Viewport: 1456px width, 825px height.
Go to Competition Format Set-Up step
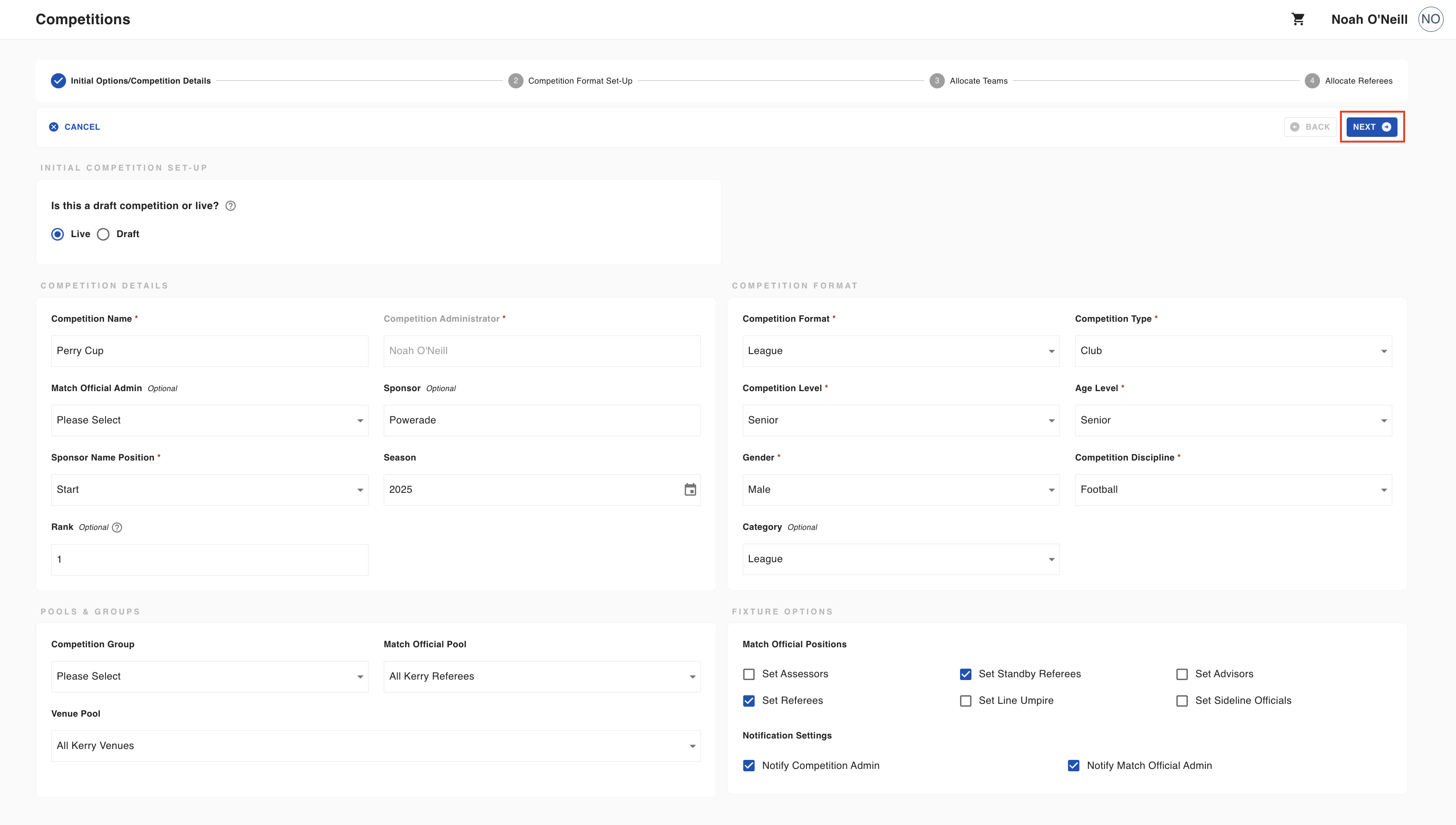[x=580, y=81]
